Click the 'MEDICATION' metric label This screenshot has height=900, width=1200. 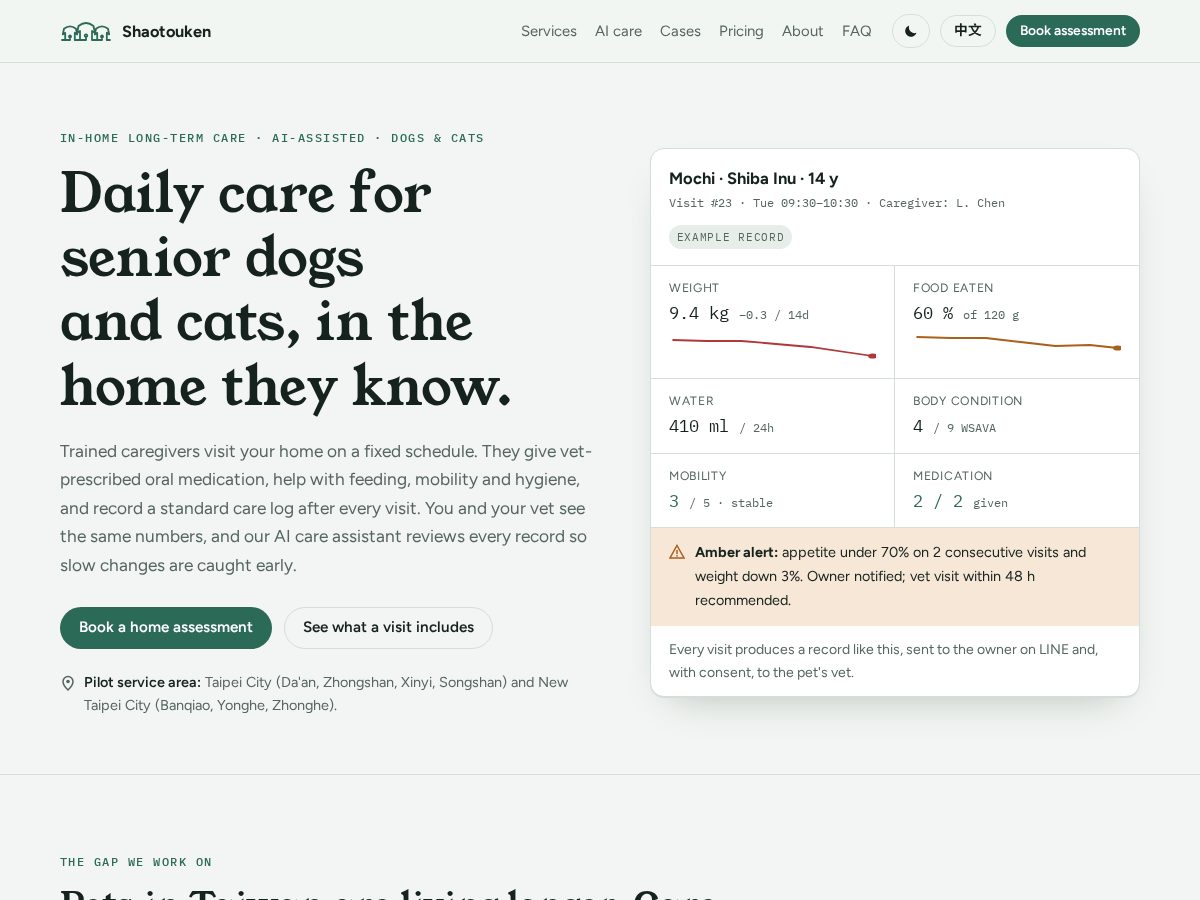click(953, 476)
